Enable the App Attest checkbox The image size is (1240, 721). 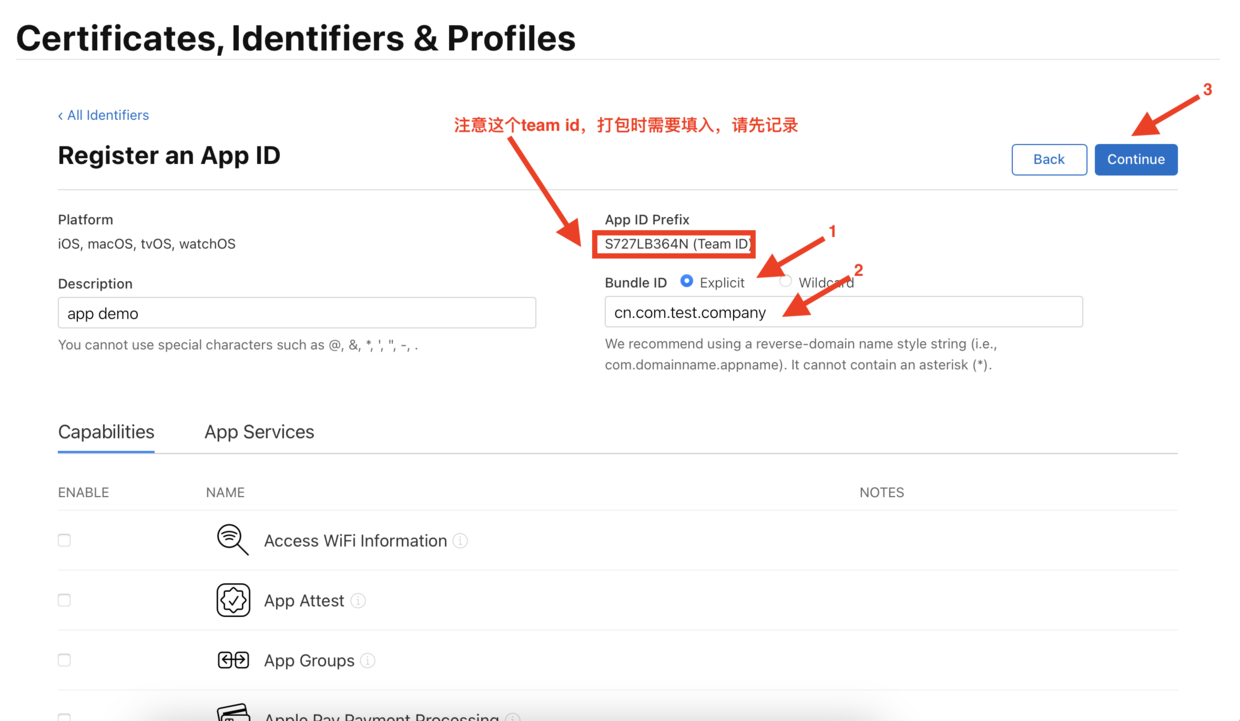64,600
